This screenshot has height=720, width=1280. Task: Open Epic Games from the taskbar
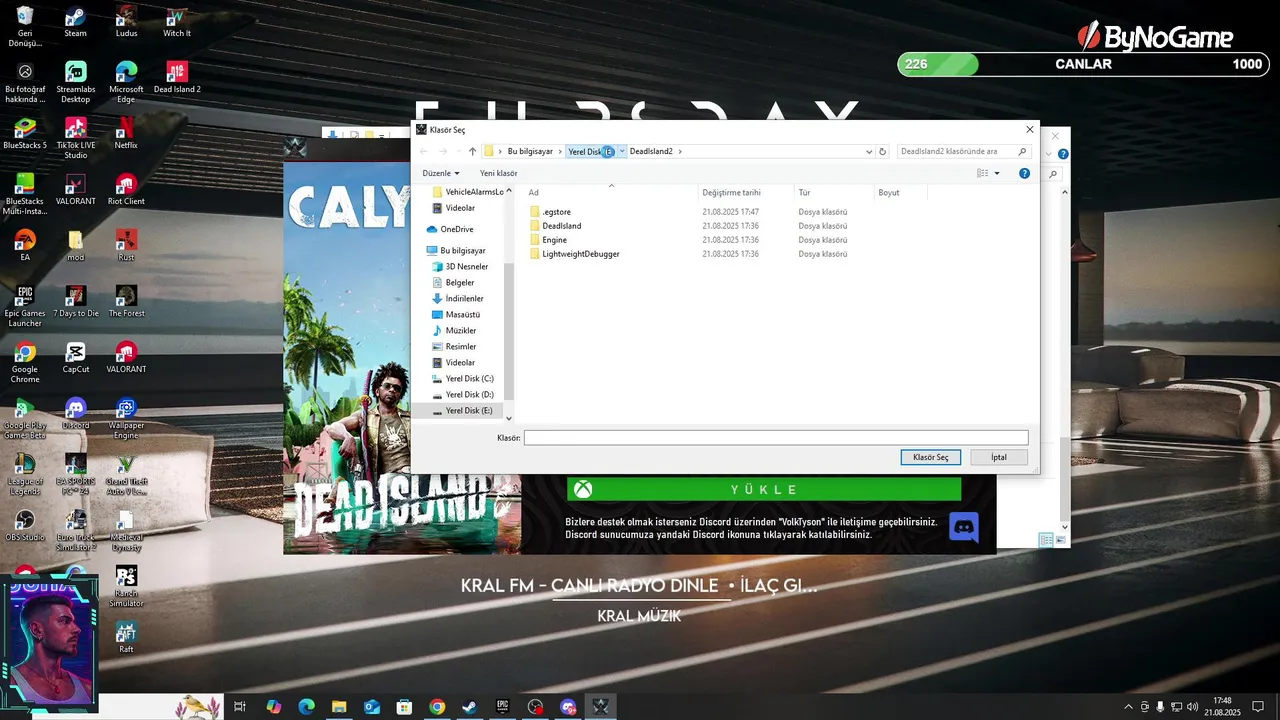click(x=502, y=706)
